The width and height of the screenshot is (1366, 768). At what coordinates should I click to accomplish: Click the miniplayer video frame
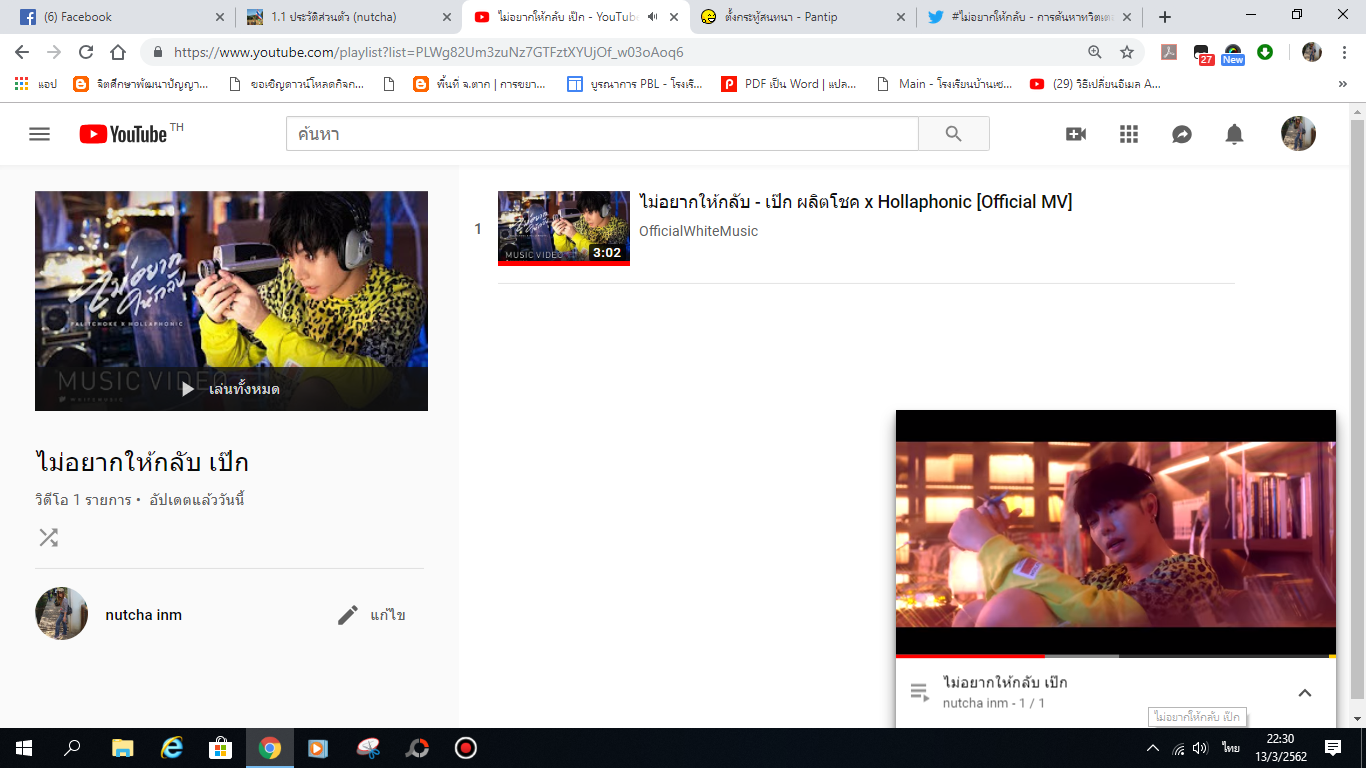(1116, 532)
